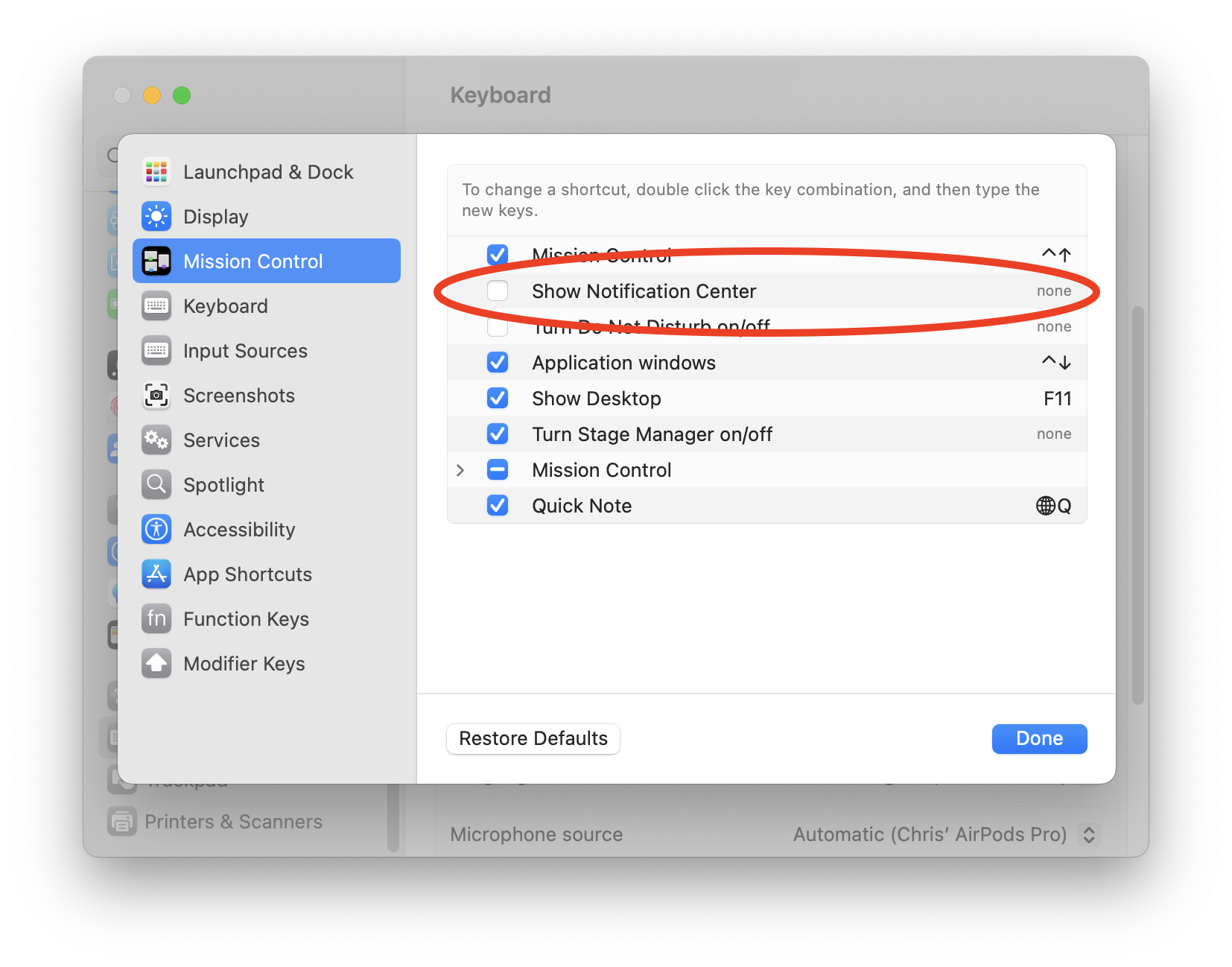
Task: Disable Turn Stage Manager on/off checkbox
Action: [x=498, y=434]
